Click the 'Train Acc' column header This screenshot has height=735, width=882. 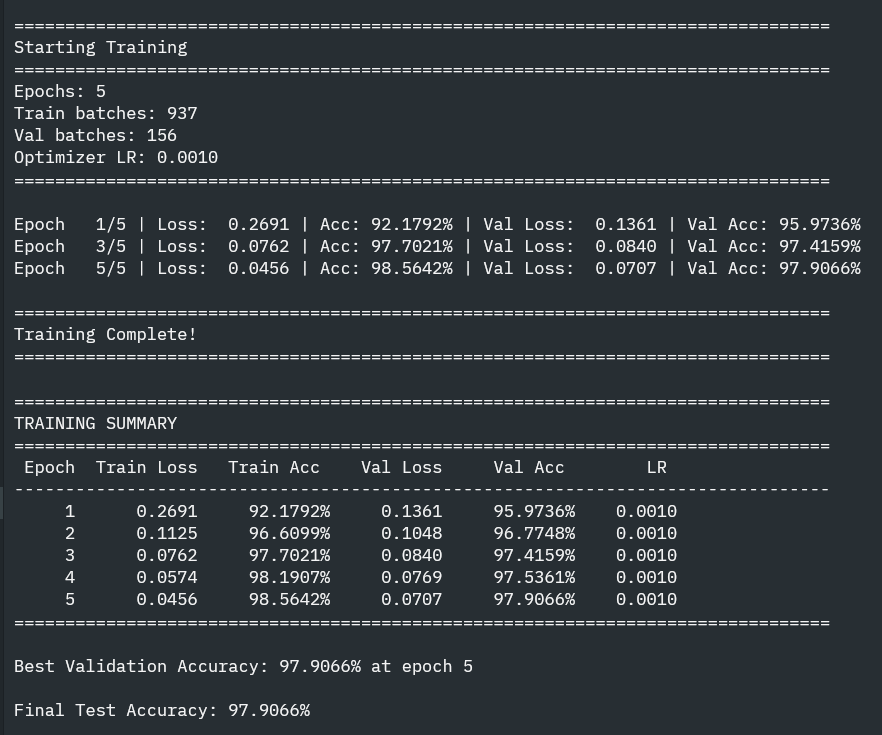tap(274, 467)
